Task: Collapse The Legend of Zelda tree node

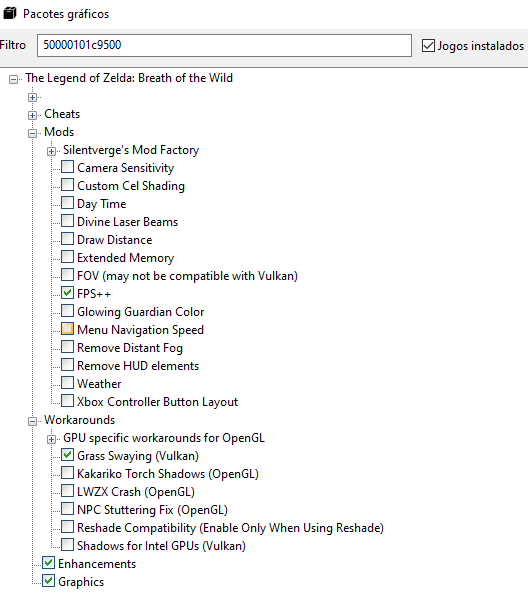Action: tap(13, 79)
